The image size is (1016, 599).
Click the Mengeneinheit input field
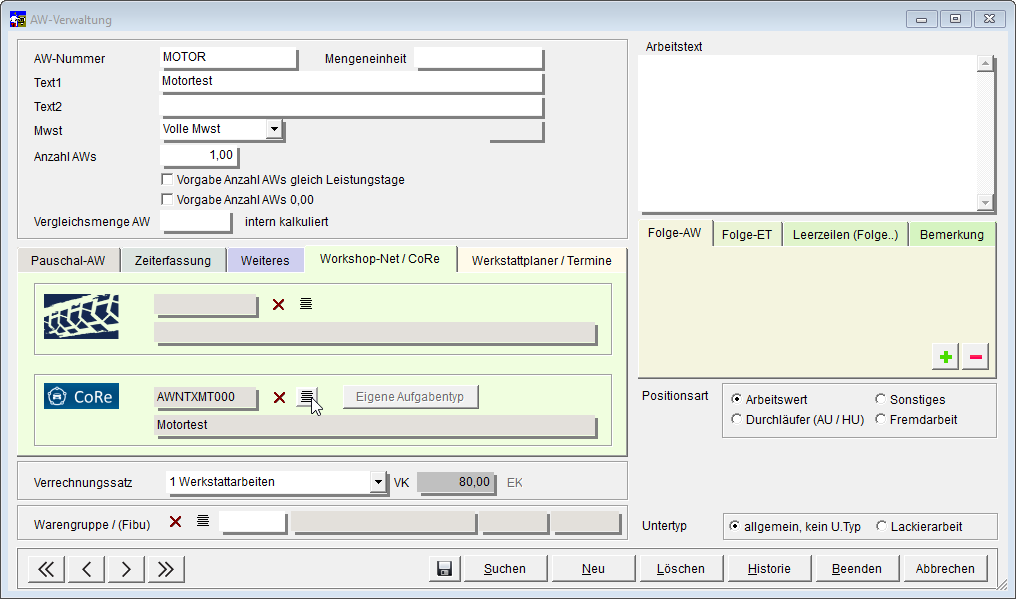[x=478, y=58]
